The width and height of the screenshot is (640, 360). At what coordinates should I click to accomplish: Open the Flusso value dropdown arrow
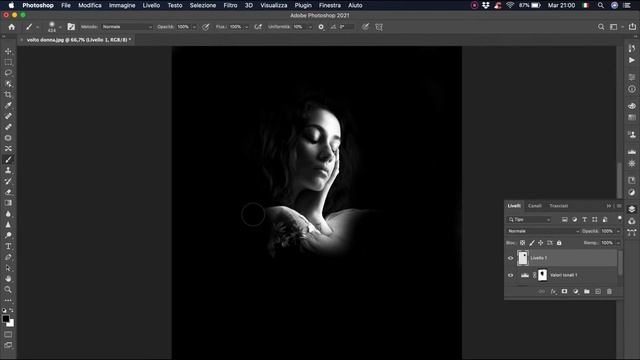tap(247, 27)
